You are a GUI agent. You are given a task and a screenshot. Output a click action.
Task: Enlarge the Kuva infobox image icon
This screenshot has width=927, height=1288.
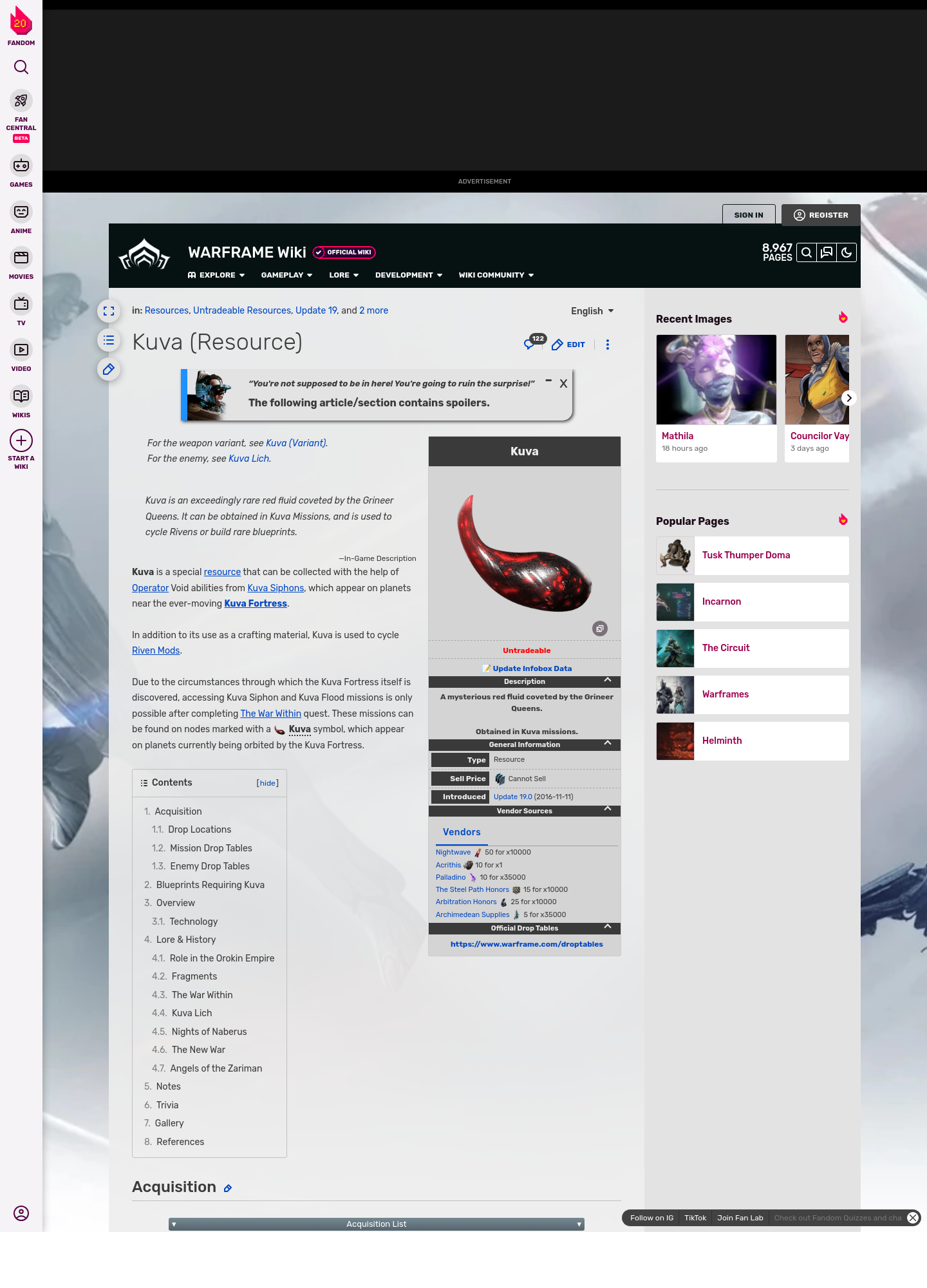click(600, 629)
